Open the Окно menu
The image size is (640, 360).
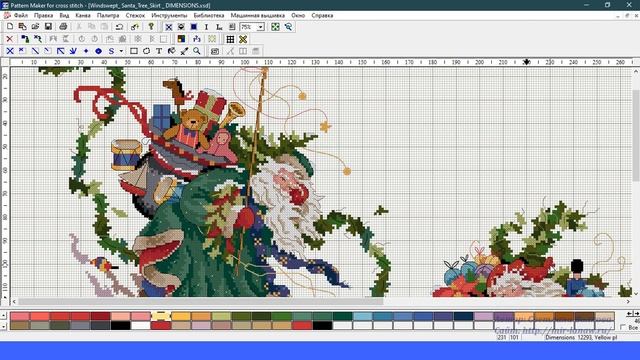coord(298,15)
